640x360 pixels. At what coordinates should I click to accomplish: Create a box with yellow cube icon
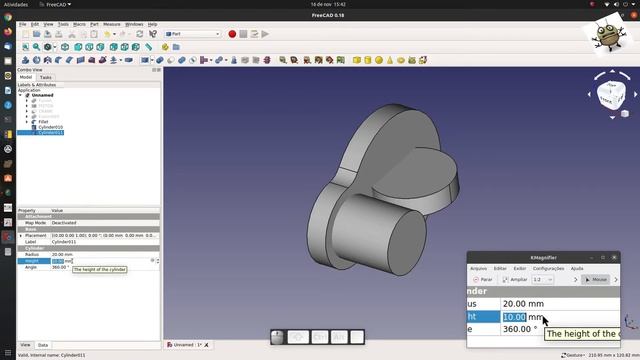pyautogui.click(x=357, y=60)
